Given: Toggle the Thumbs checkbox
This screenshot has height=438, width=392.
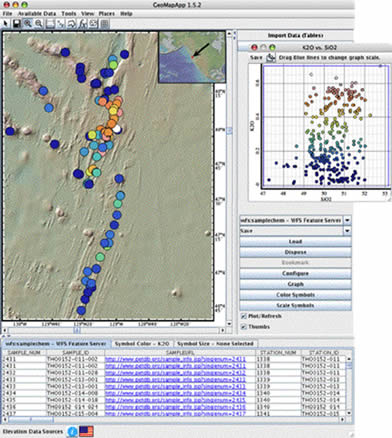Looking at the screenshot, I should [244, 327].
